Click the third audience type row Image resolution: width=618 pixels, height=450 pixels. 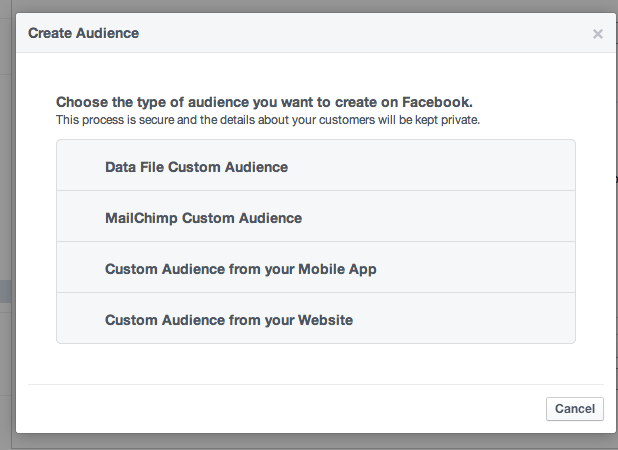316,268
